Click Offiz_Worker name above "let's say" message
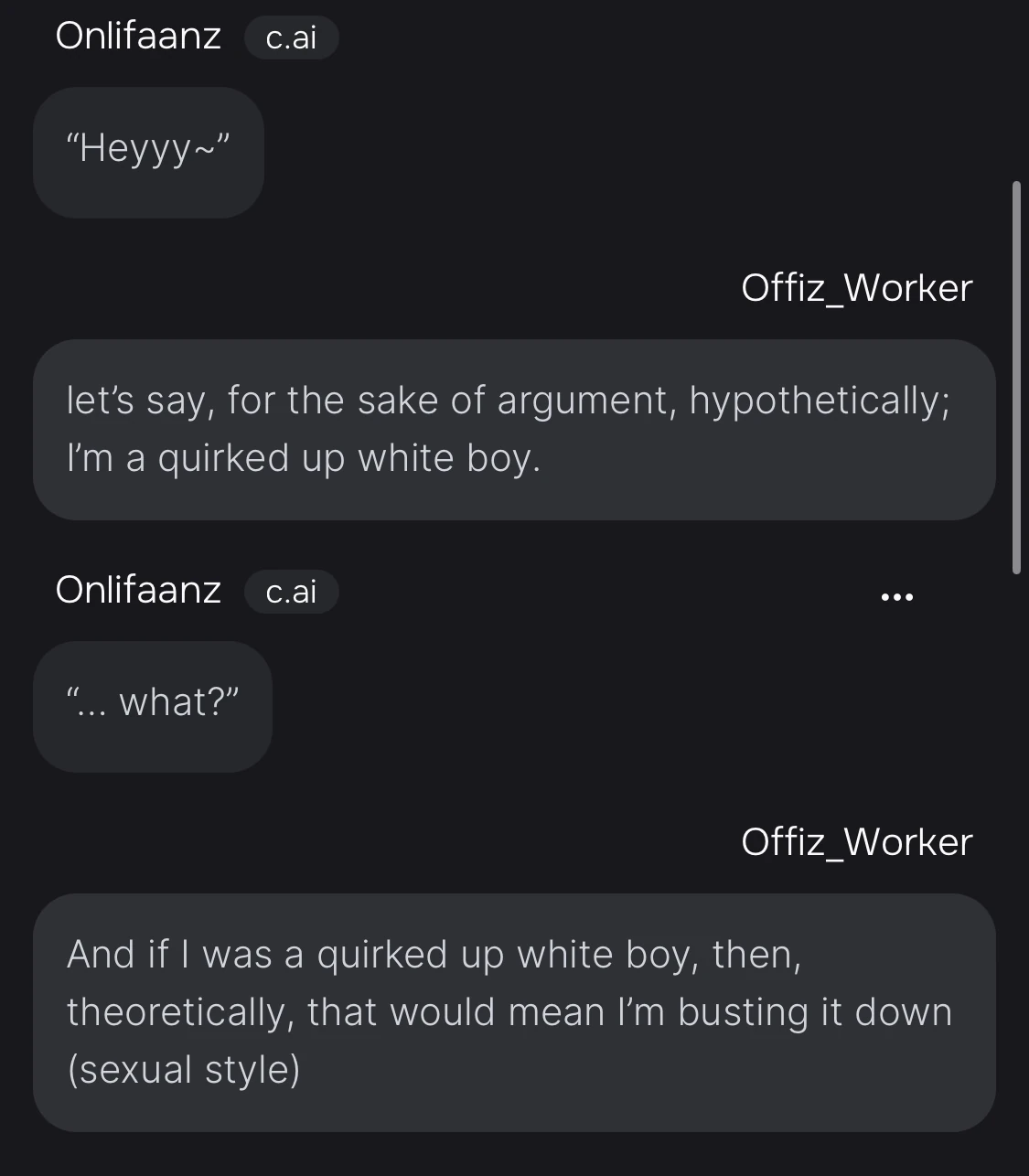The height and width of the screenshot is (1176, 1029). click(x=856, y=288)
